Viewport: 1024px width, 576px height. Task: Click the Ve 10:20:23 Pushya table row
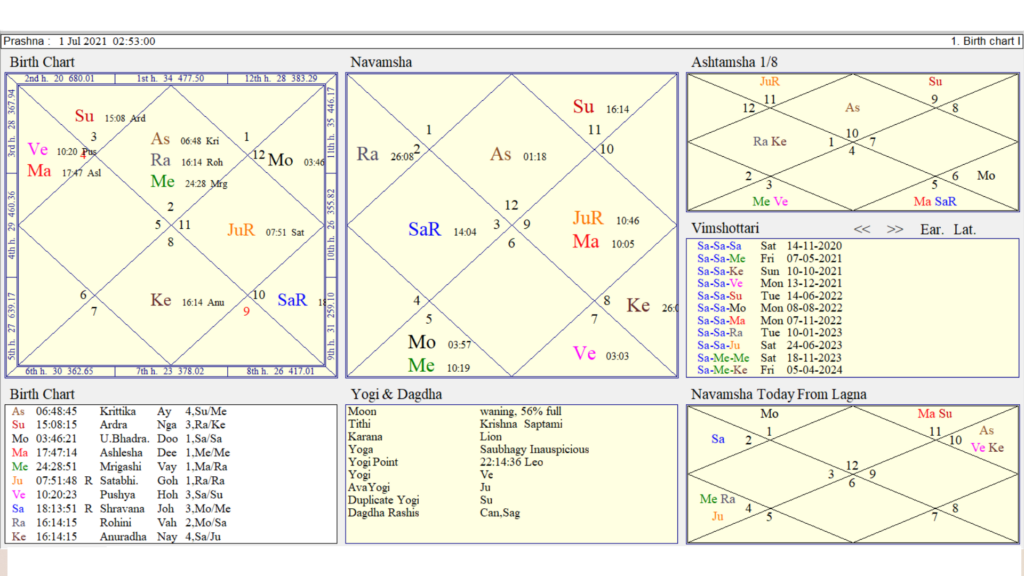[120, 495]
